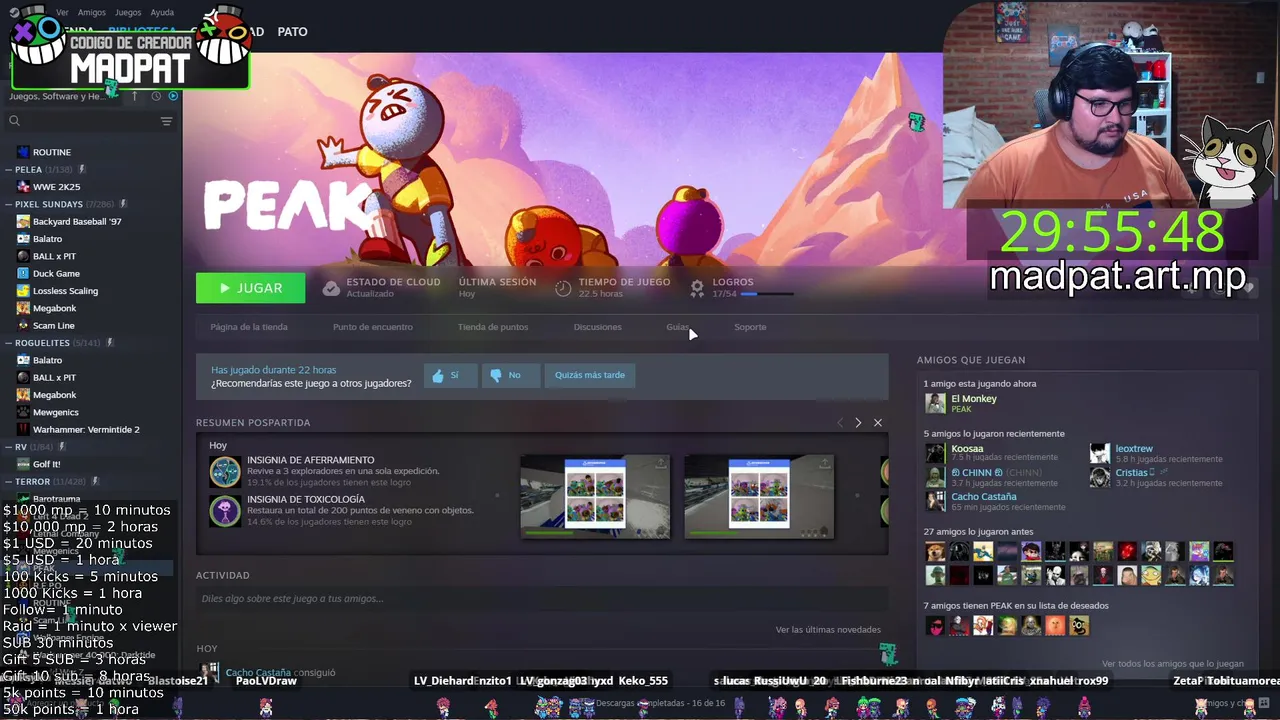The image size is (1280, 720).
Task: Open the Guías tab
Action: pyautogui.click(x=677, y=327)
